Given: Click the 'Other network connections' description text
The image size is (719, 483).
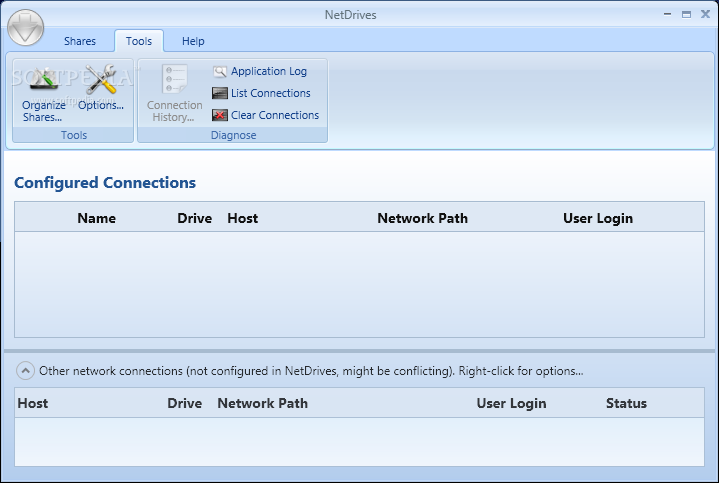Looking at the screenshot, I should (x=311, y=371).
